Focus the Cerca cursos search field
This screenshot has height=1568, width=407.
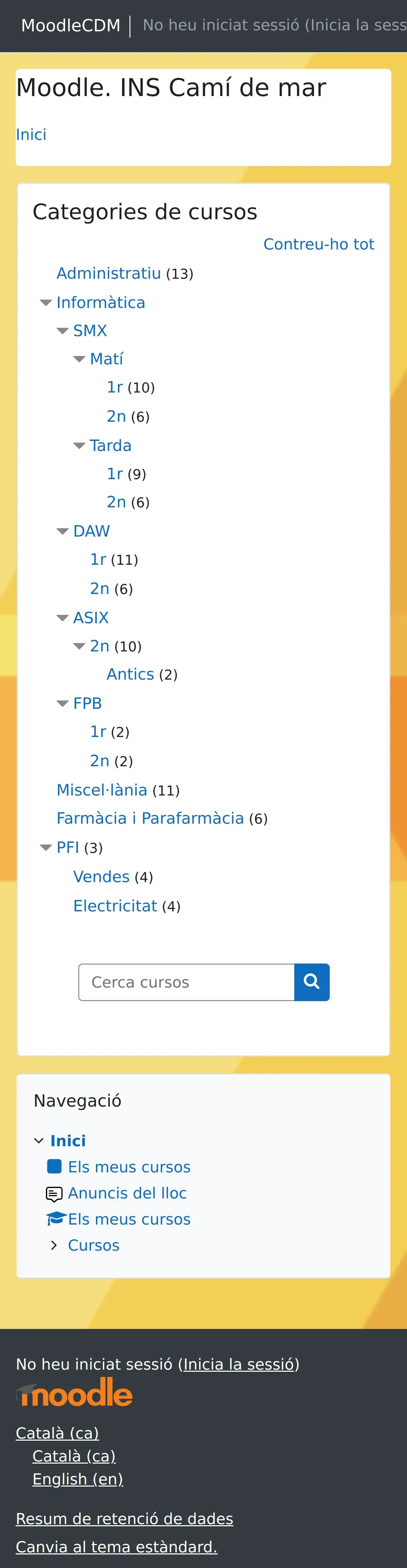click(186, 981)
